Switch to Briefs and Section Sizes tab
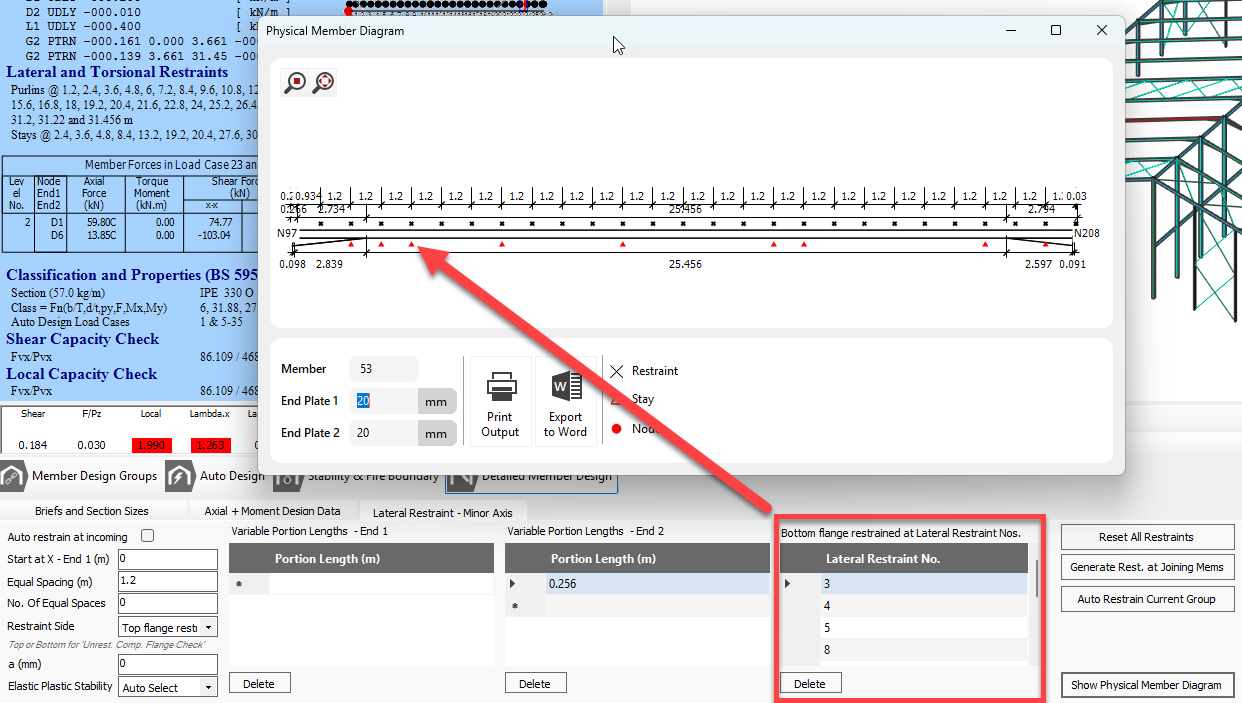The image size is (1242, 703). pos(92,511)
